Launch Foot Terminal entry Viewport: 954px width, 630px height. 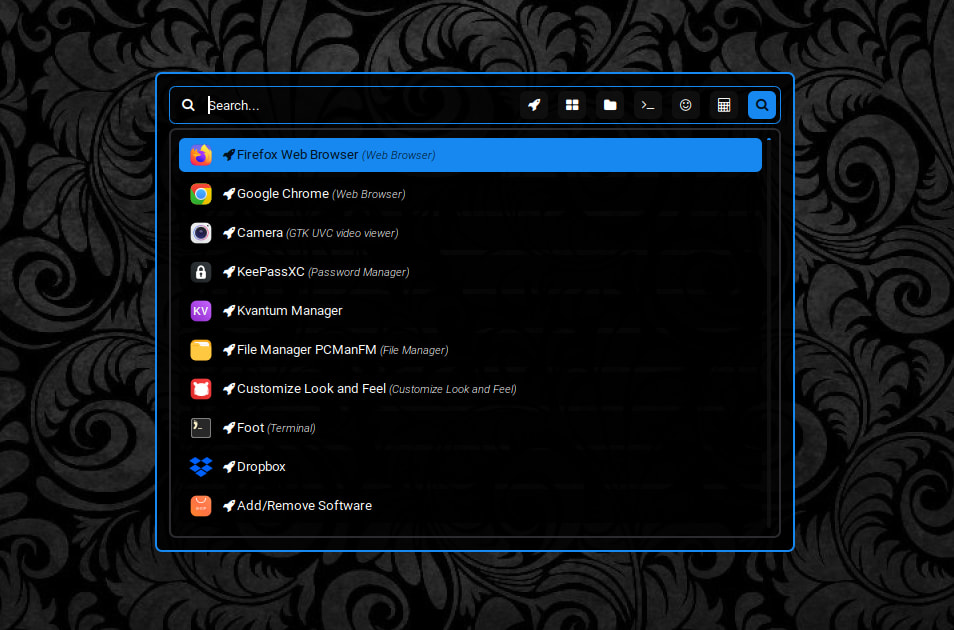pyautogui.click(x=470, y=428)
